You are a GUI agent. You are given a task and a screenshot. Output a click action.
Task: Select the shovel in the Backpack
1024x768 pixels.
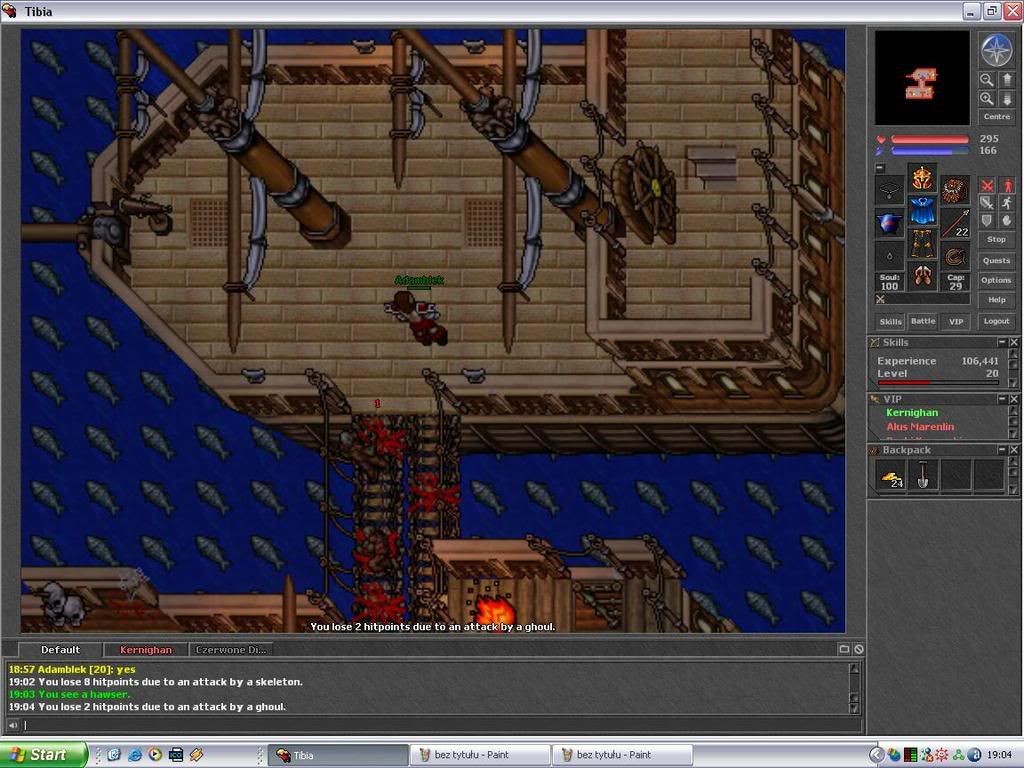(x=923, y=475)
